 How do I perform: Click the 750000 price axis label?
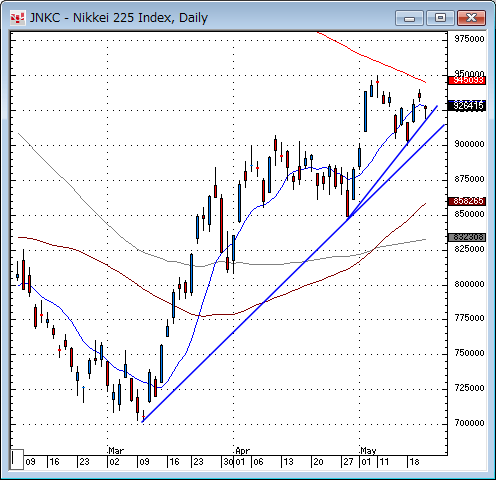coord(469,353)
